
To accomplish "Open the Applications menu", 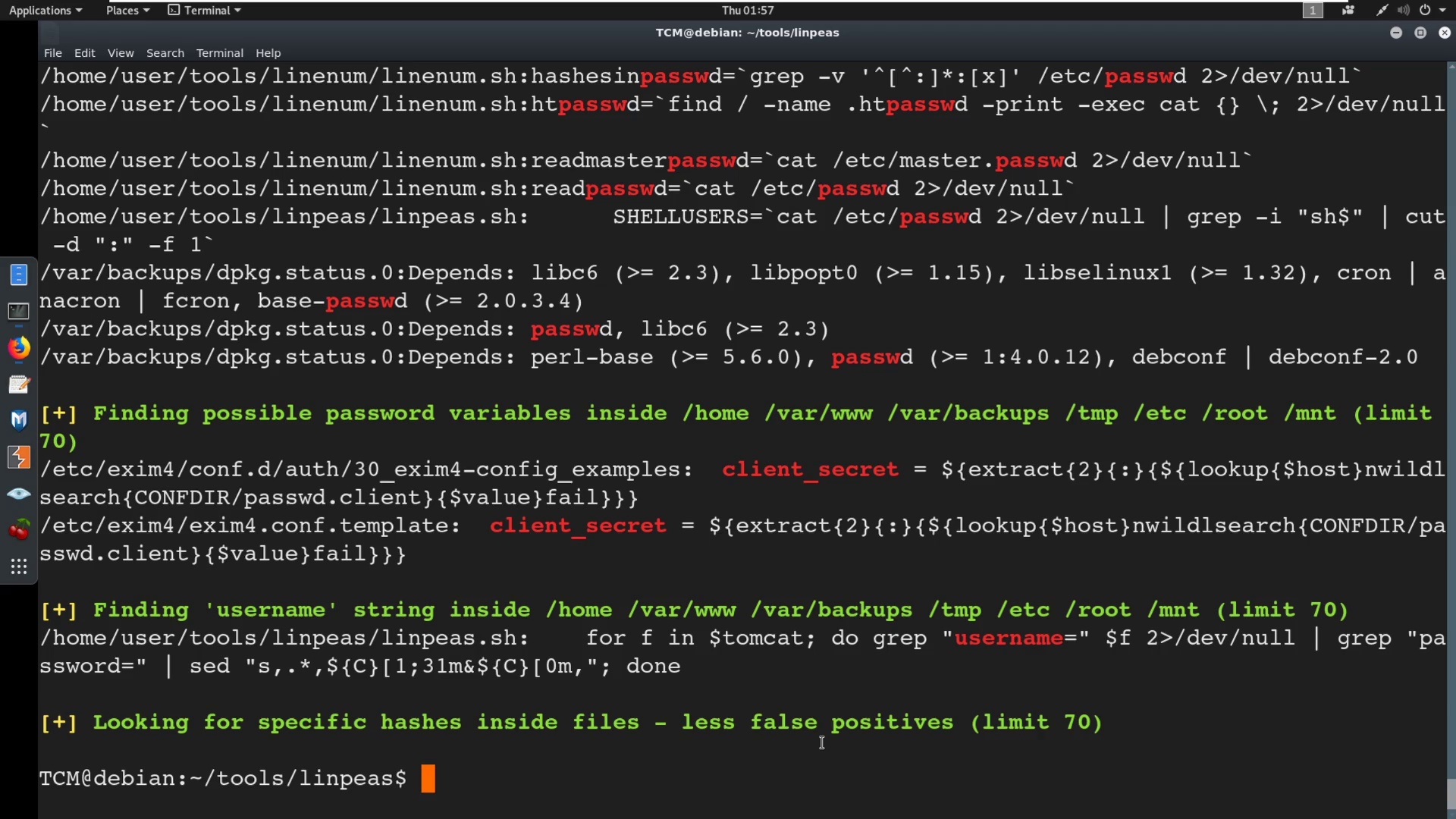I will pos(45,10).
